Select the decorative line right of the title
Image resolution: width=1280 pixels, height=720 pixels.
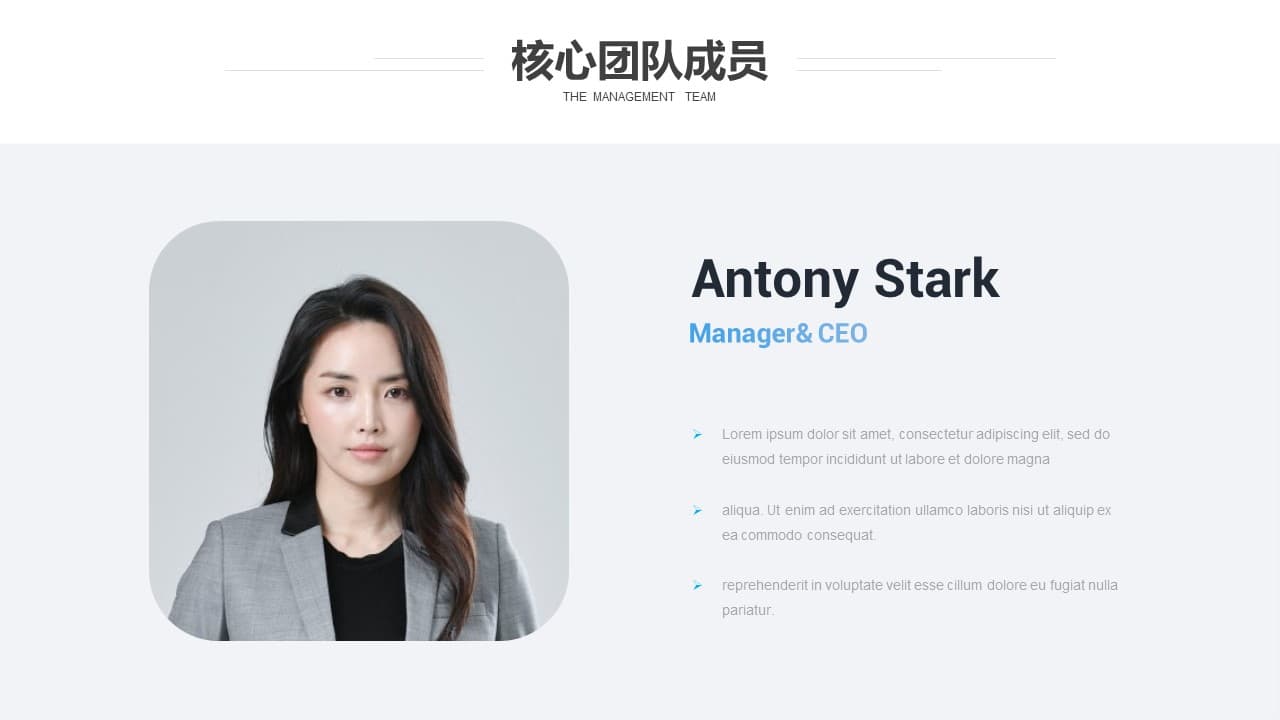pos(926,64)
